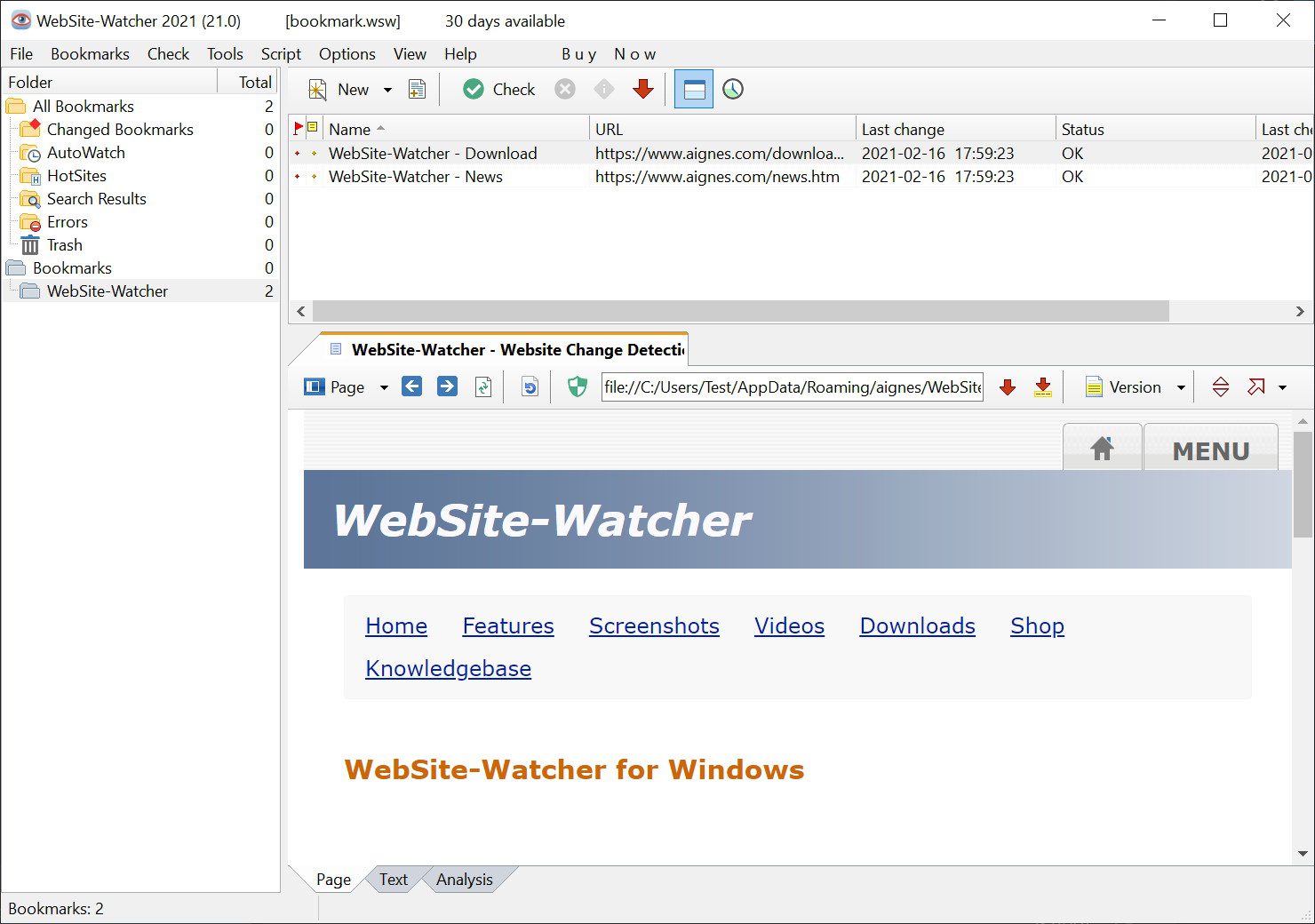This screenshot has height=924, width=1315.
Task: Sort by the URL column header
Action: tap(722, 129)
